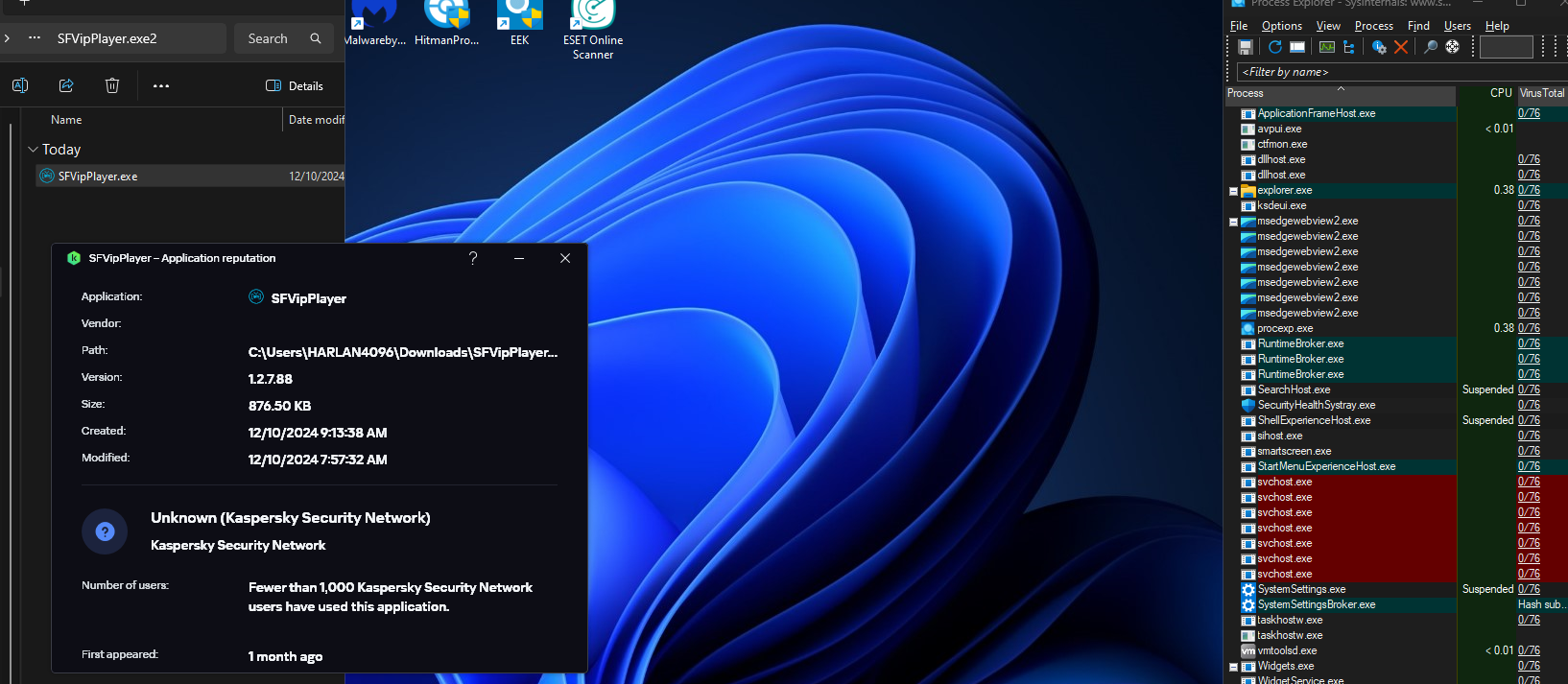Open the ESET Online Scanner desktop shortcut
The height and width of the screenshot is (684, 1568).
(x=593, y=29)
